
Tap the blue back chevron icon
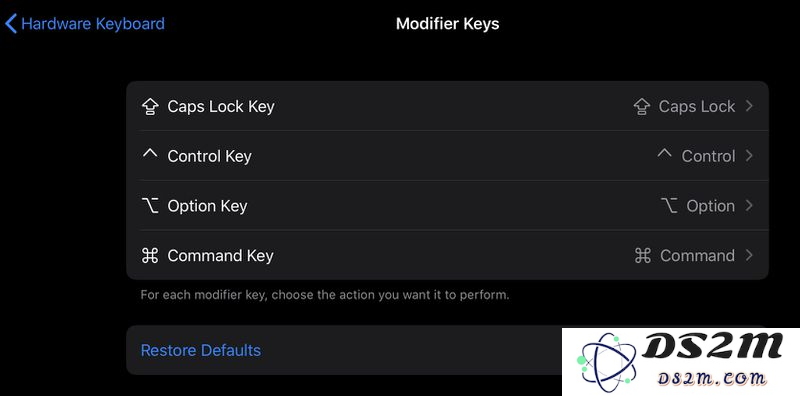pos(11,23)
